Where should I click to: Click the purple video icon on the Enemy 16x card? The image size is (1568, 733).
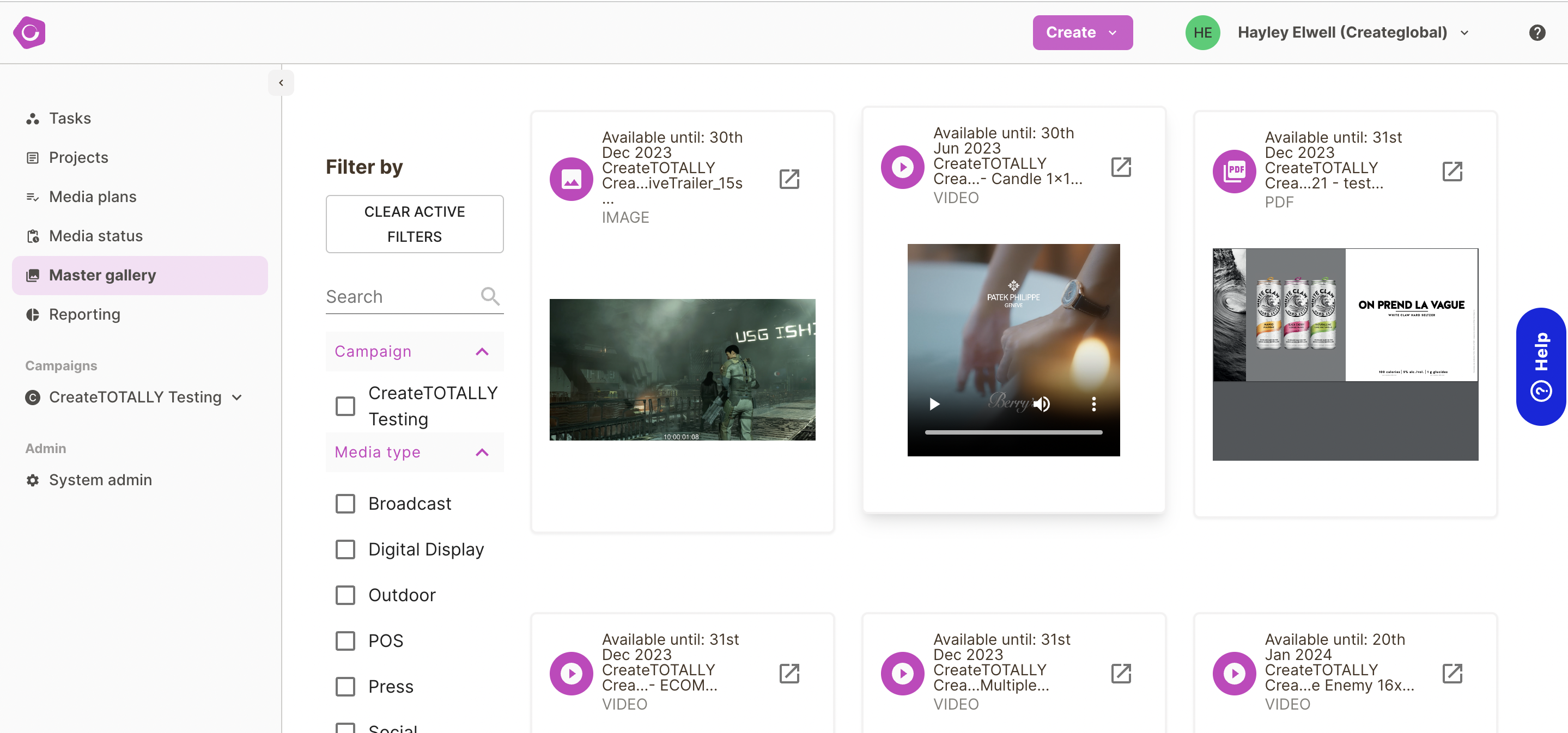click(1234, 674)
